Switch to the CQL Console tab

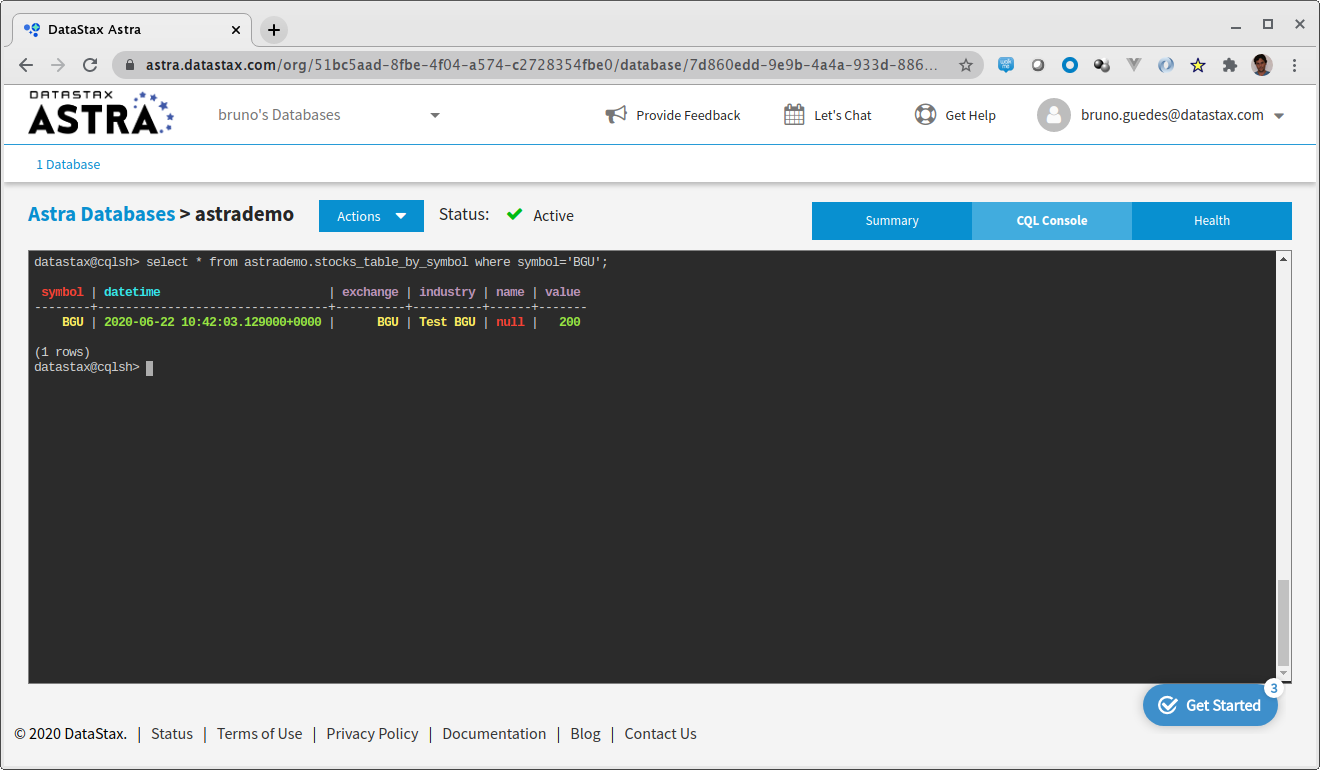click(1052, 221)
